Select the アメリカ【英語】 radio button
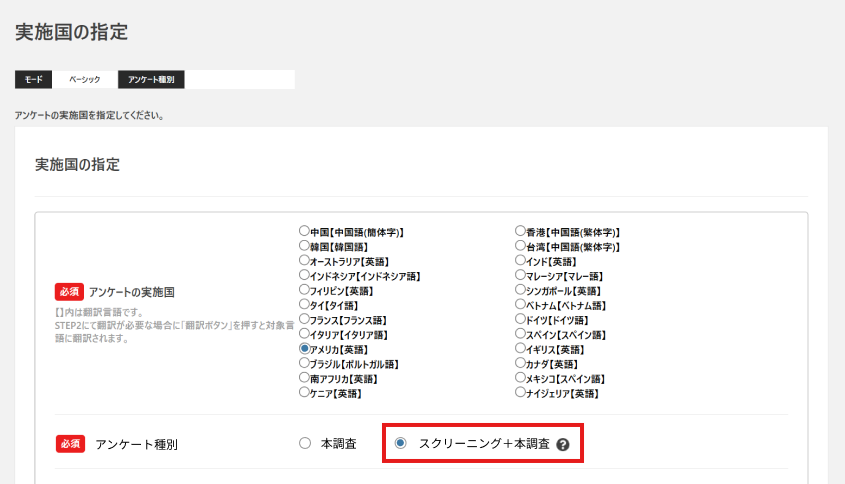Viewport: 845px width, 484px height. [304, 349]
